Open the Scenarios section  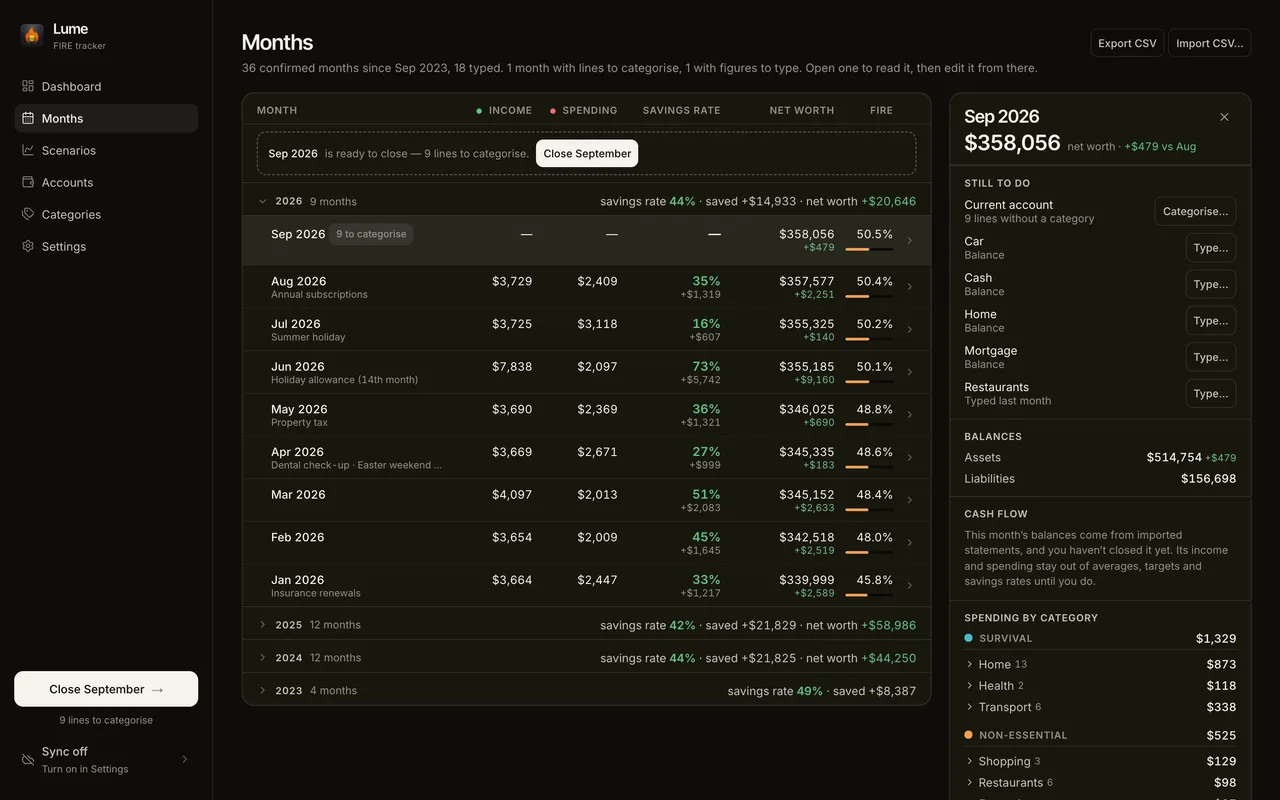106,150
